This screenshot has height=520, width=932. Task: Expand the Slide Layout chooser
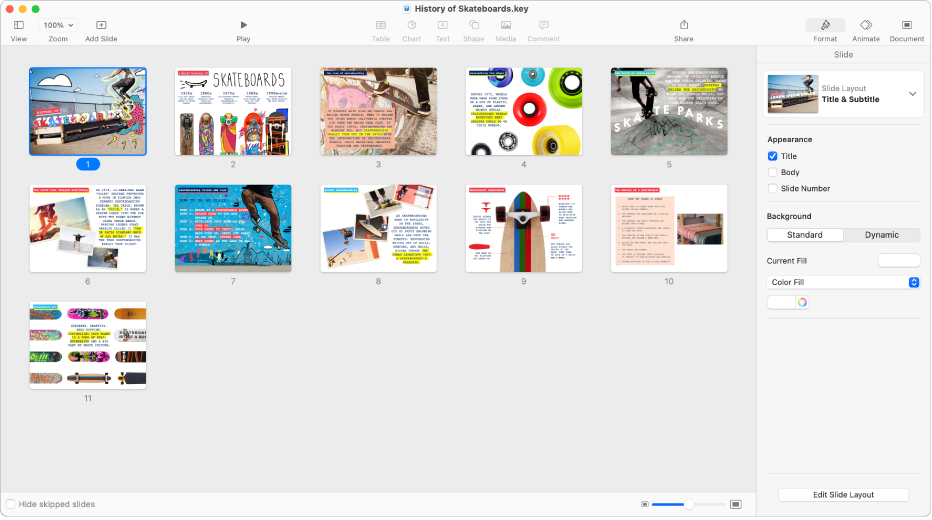pos(912,94)
